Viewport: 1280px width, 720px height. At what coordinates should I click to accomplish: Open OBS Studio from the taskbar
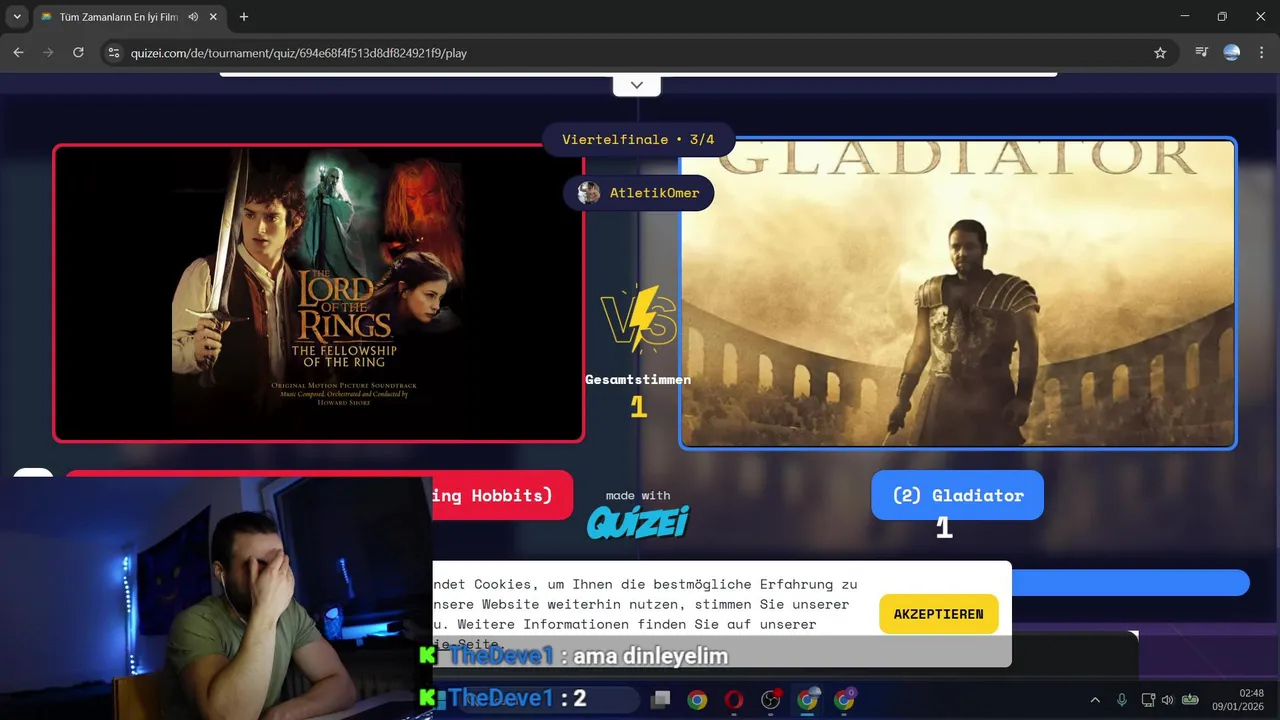point(770,700)
